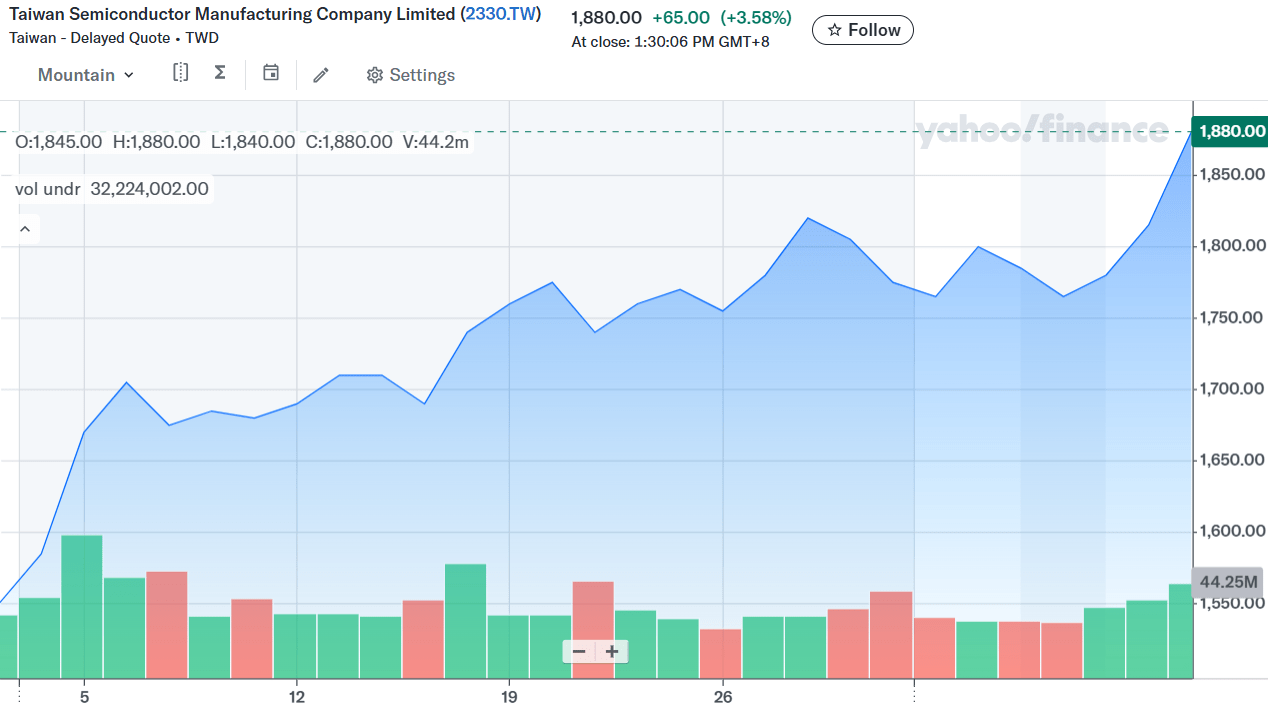Zoom out with the minus button
1268x704 pixels.
(579, 652)
